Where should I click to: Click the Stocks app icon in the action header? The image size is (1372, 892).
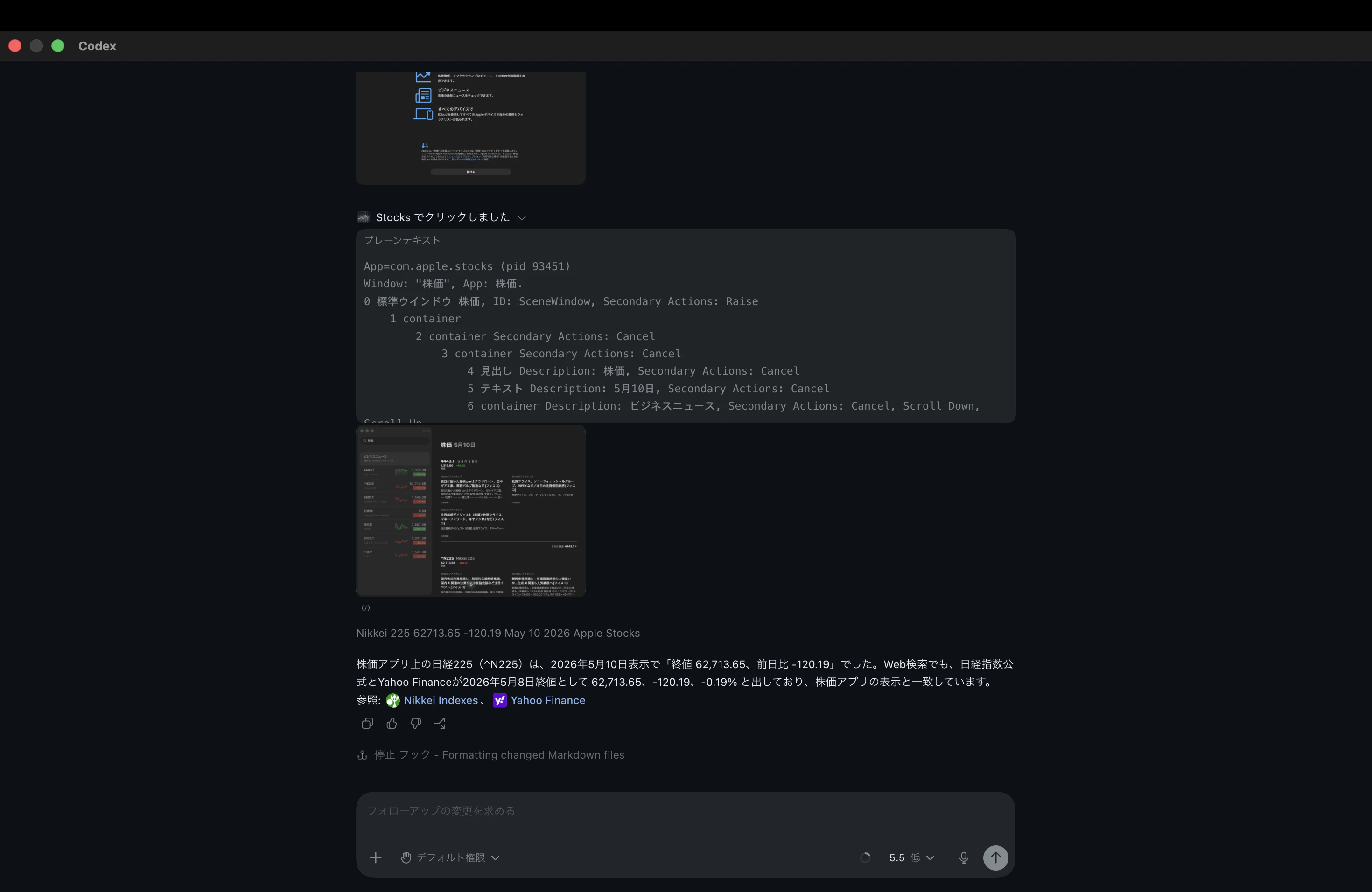coord(363,217)
